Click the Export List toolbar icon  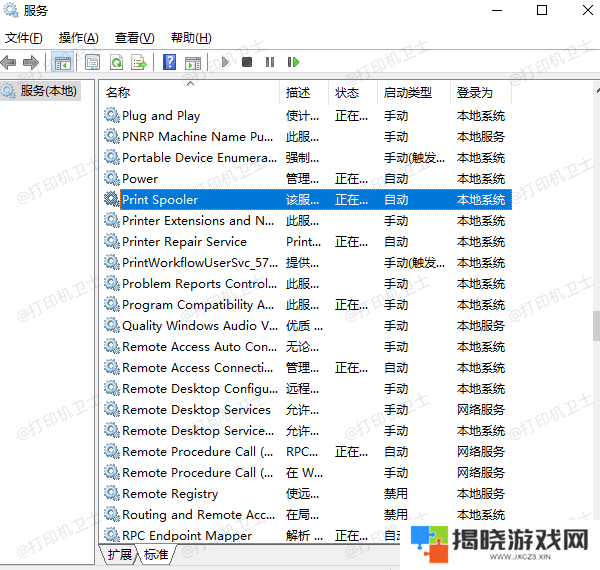coord(139,62)
